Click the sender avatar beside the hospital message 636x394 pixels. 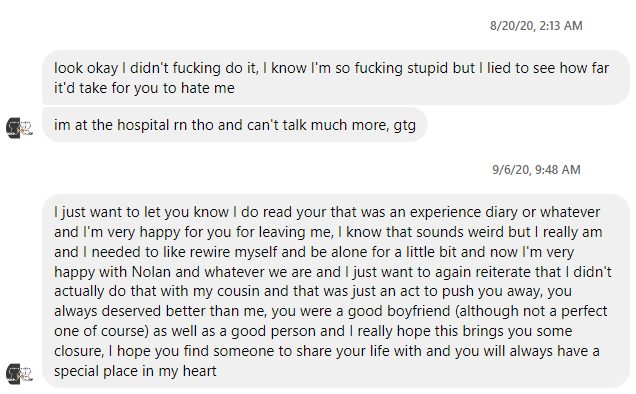[19, 128]
